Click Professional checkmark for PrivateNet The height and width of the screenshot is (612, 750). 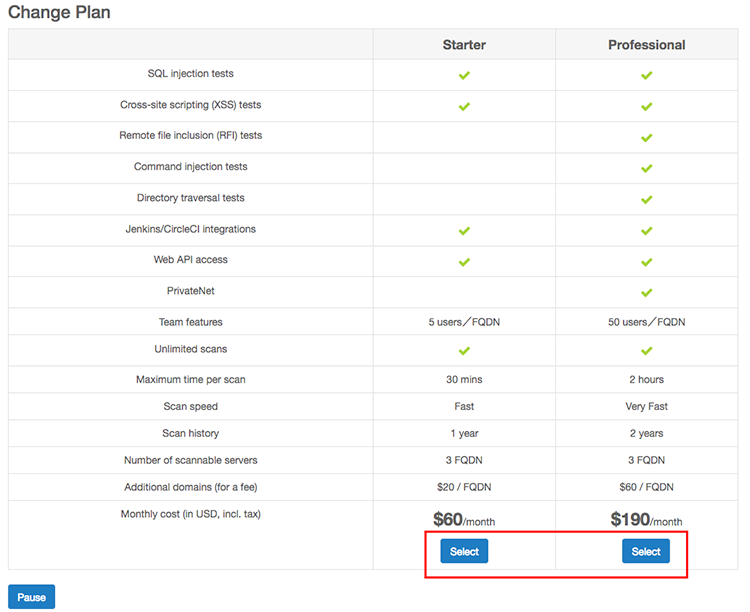(x=647, y=292)
